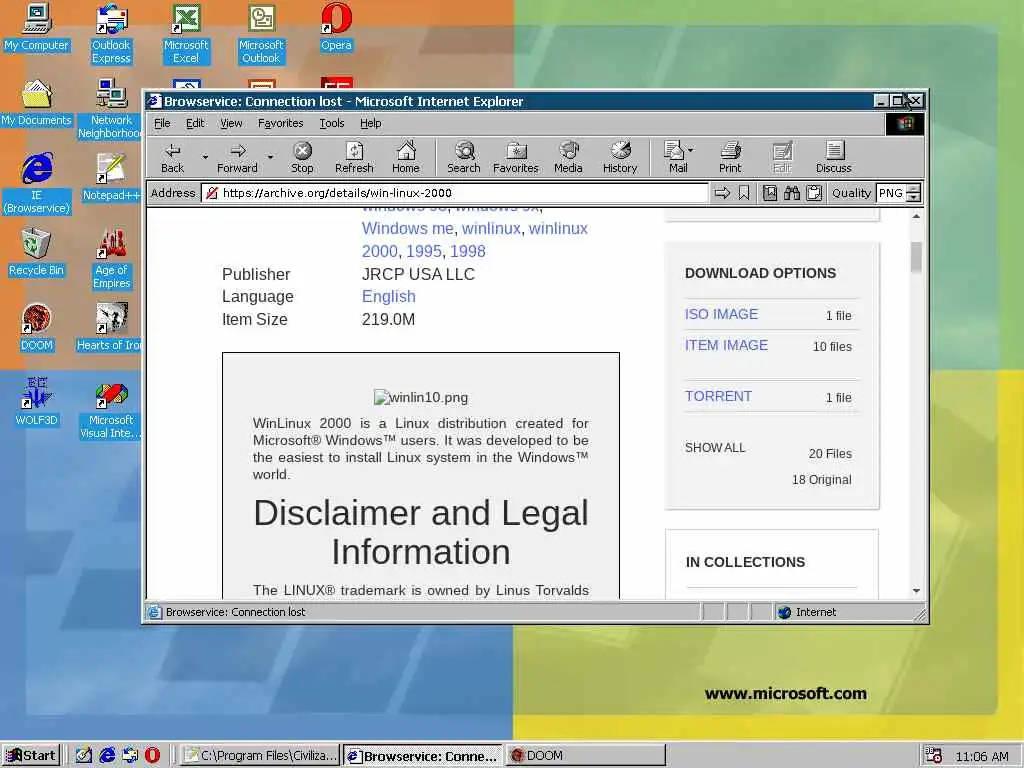Image resolution: width=1024 pixels, height=768 pixels.
Task: Click the page scrollbar up arrow
Action: click(x=916, y=216)
